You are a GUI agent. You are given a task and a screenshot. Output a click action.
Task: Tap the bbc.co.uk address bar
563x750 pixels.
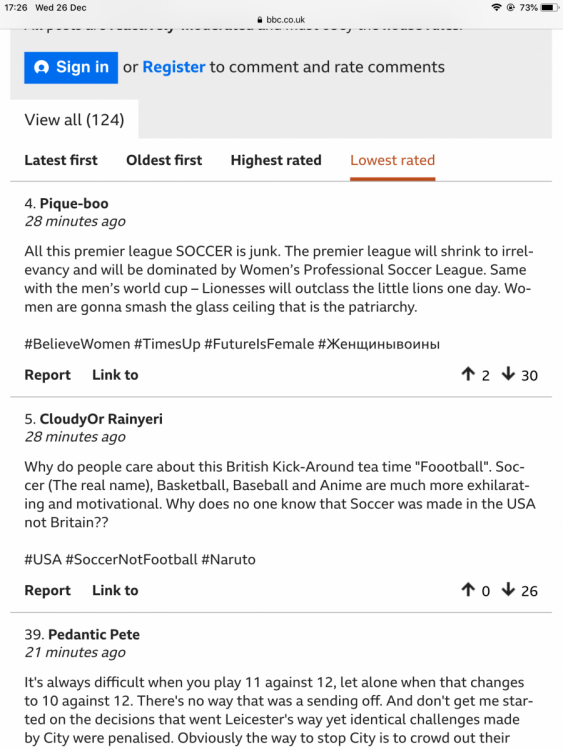pos(281,20)
